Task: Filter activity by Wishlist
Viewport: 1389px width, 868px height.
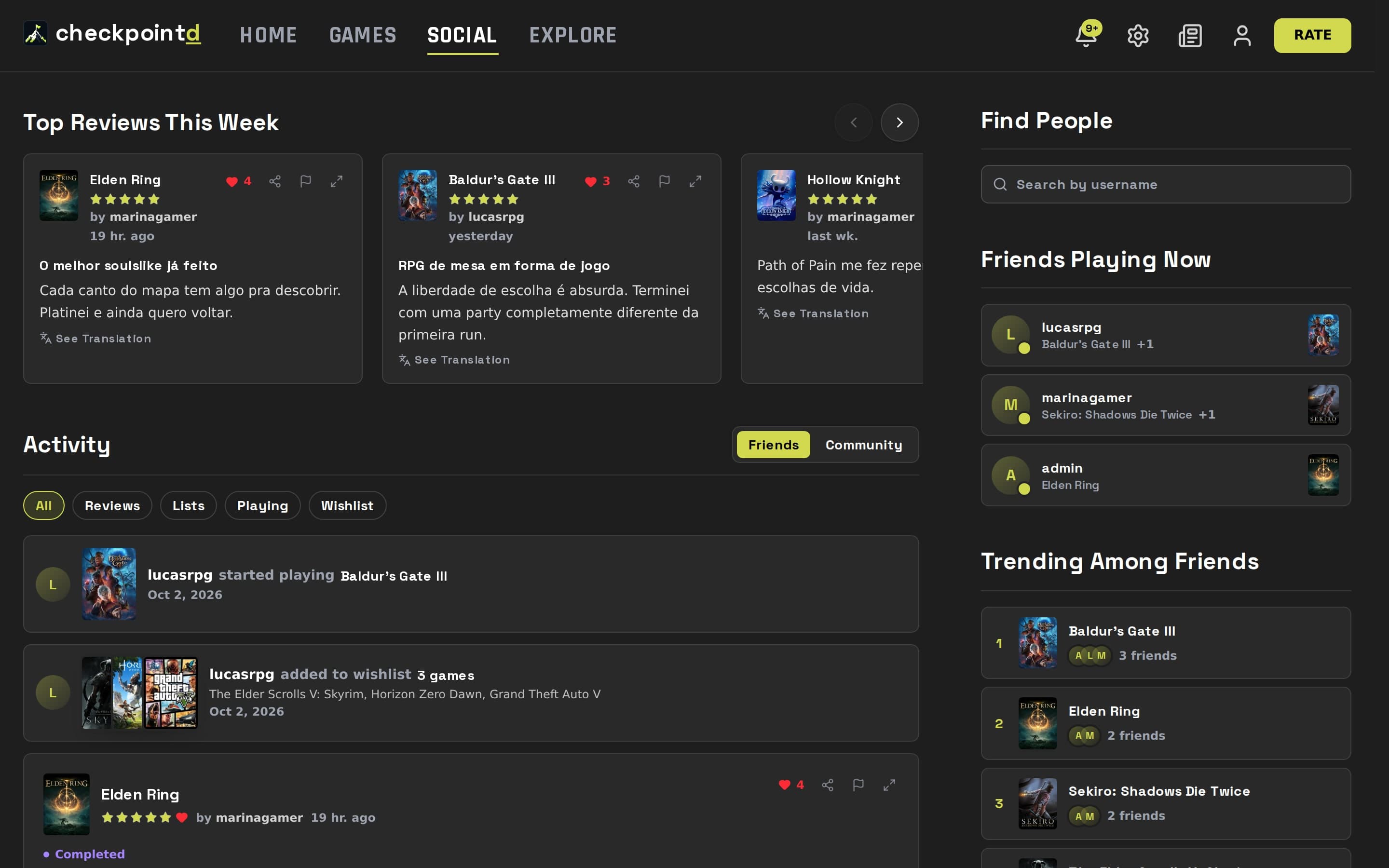Action: pos(347,506)
